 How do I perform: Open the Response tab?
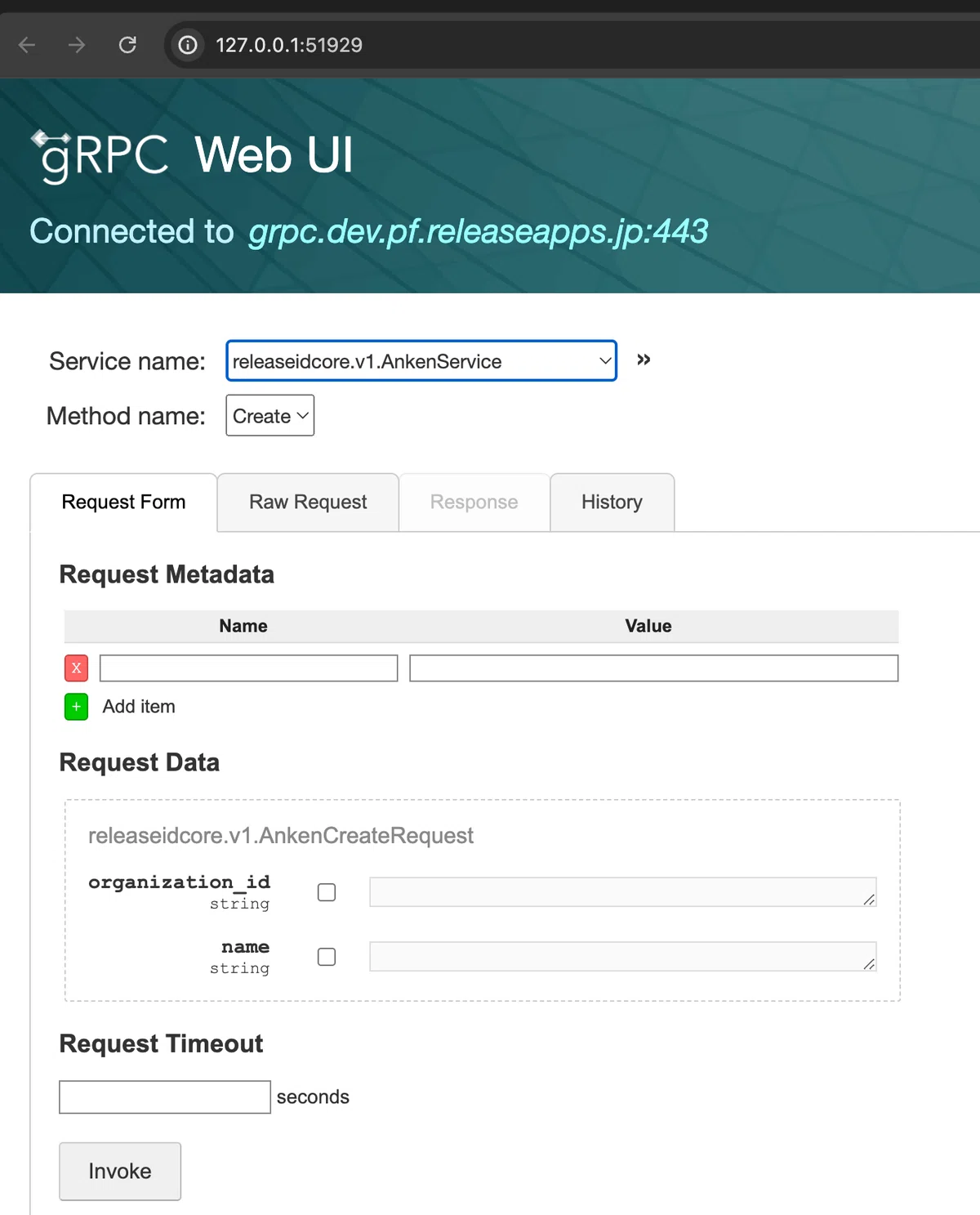point(474,503)
